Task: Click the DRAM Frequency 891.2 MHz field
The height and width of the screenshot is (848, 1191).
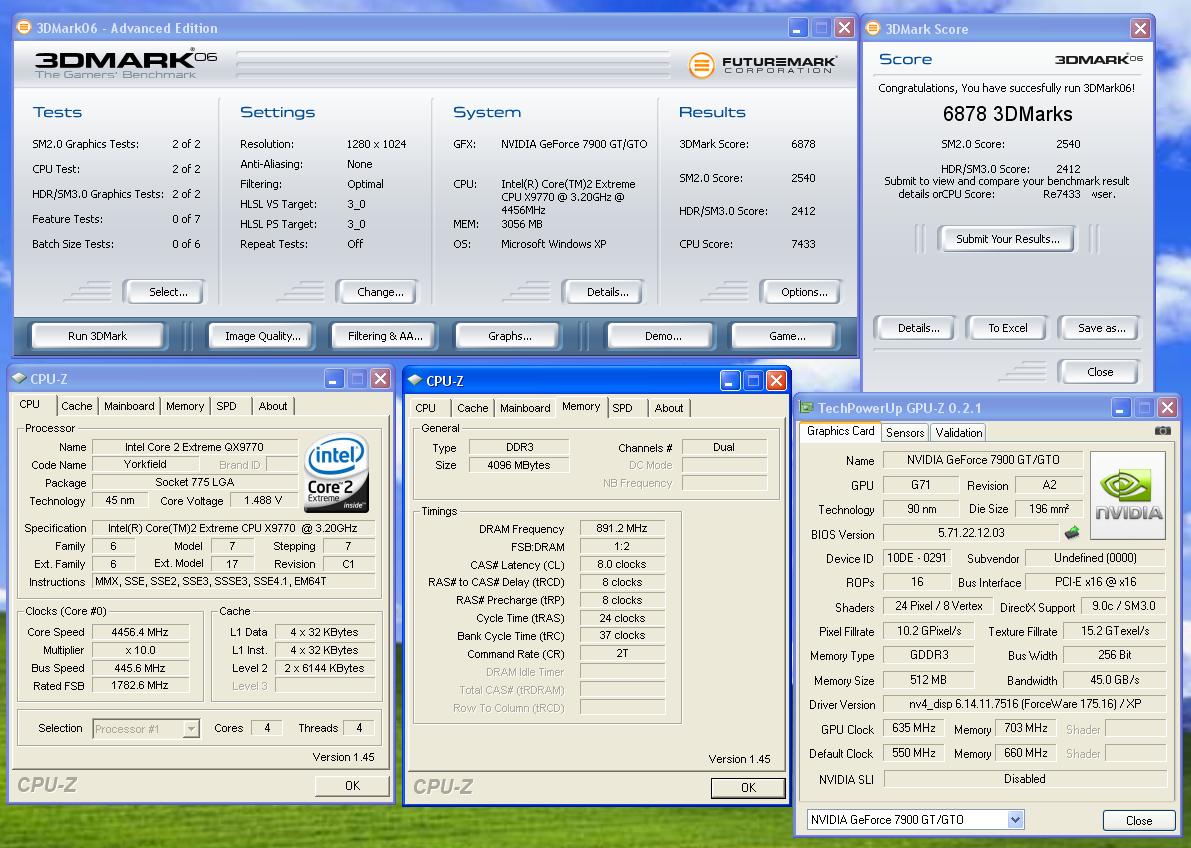Action: [622, 528]
